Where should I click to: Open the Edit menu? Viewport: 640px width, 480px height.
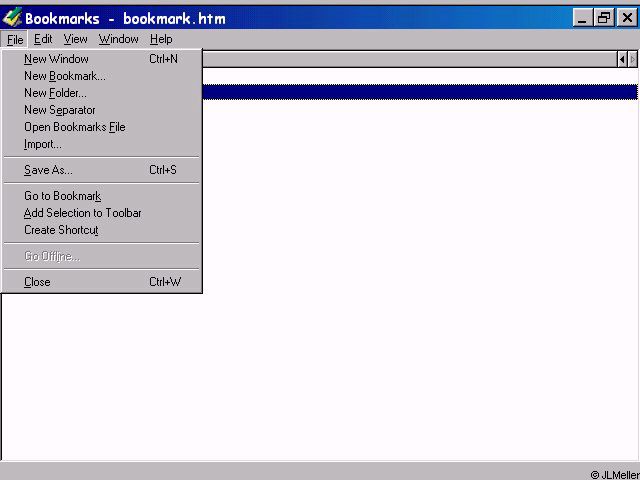point(43,39)
